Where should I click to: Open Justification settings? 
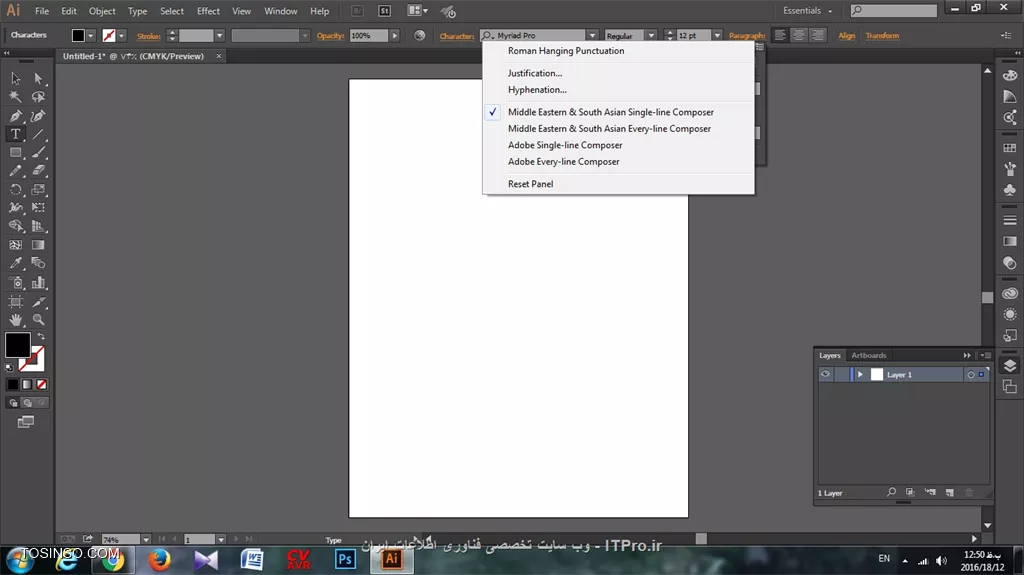pos(535,73)
